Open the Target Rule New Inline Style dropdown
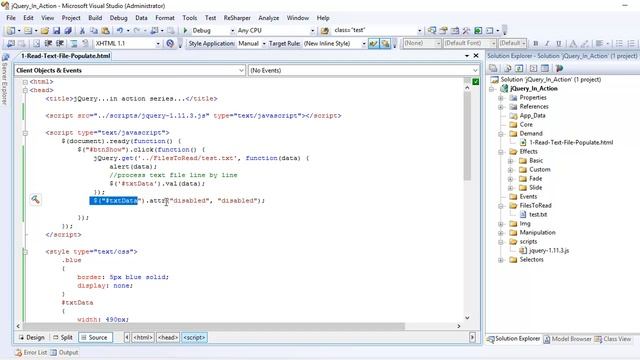The height and width of the screenshot is (360, 640). (x=364, y=43)
